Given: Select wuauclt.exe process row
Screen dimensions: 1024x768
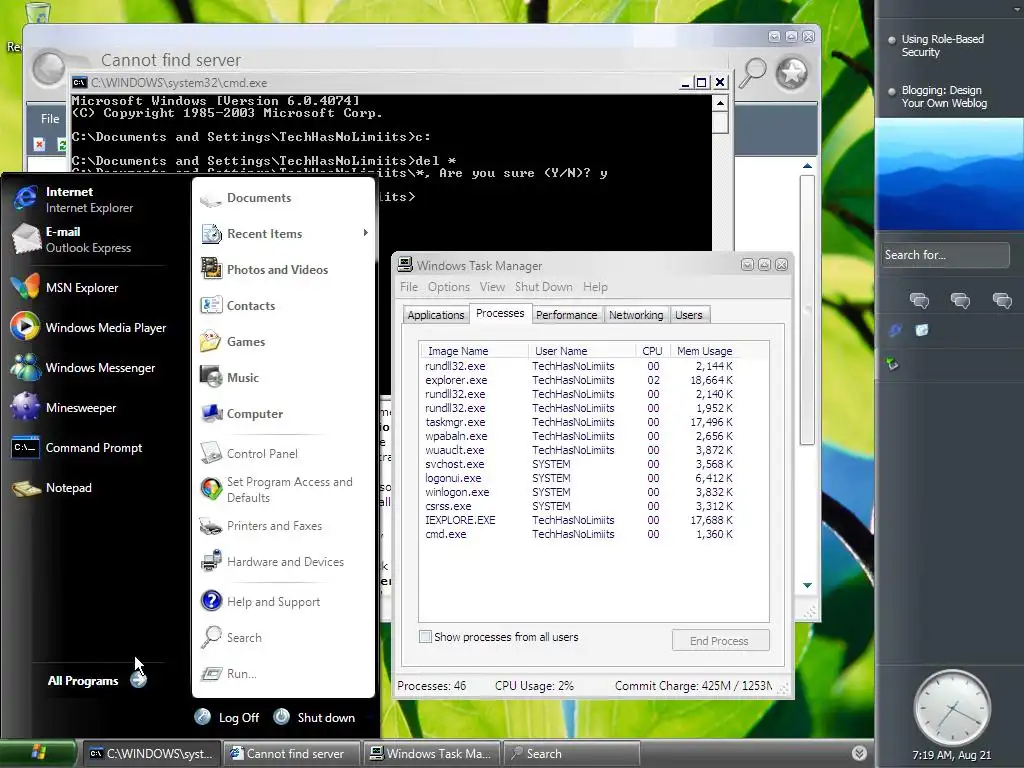Looking at the screenshot, I should click(x=579, y=450).
